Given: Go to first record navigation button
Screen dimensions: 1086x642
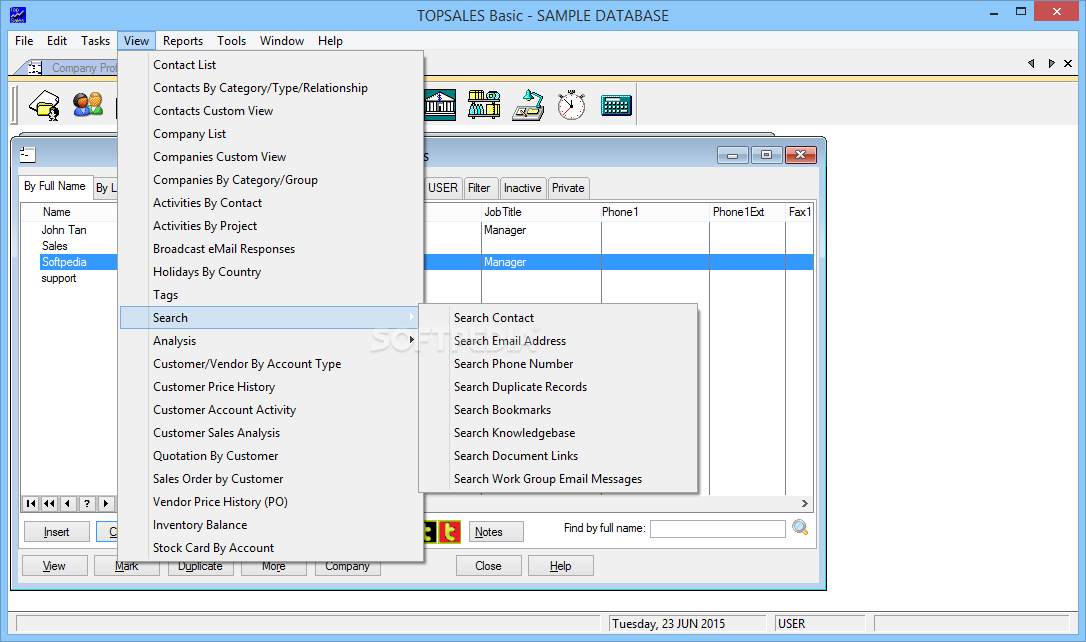Looking at the screenshot, I should pyautogui.click(x=30, y=503).
